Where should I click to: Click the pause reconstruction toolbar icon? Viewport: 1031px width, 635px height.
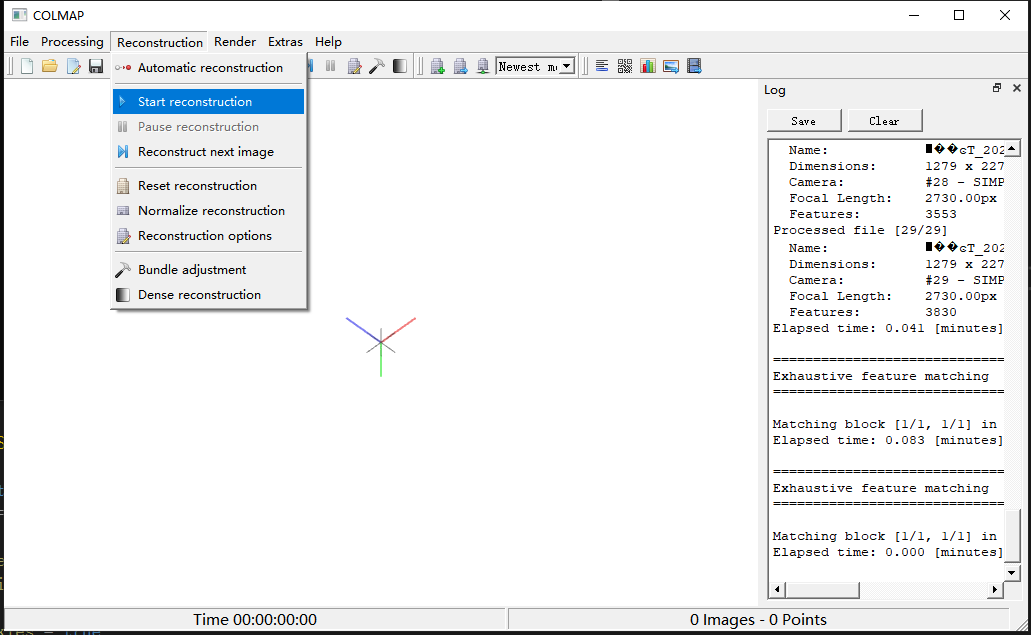tap(331, 66)
